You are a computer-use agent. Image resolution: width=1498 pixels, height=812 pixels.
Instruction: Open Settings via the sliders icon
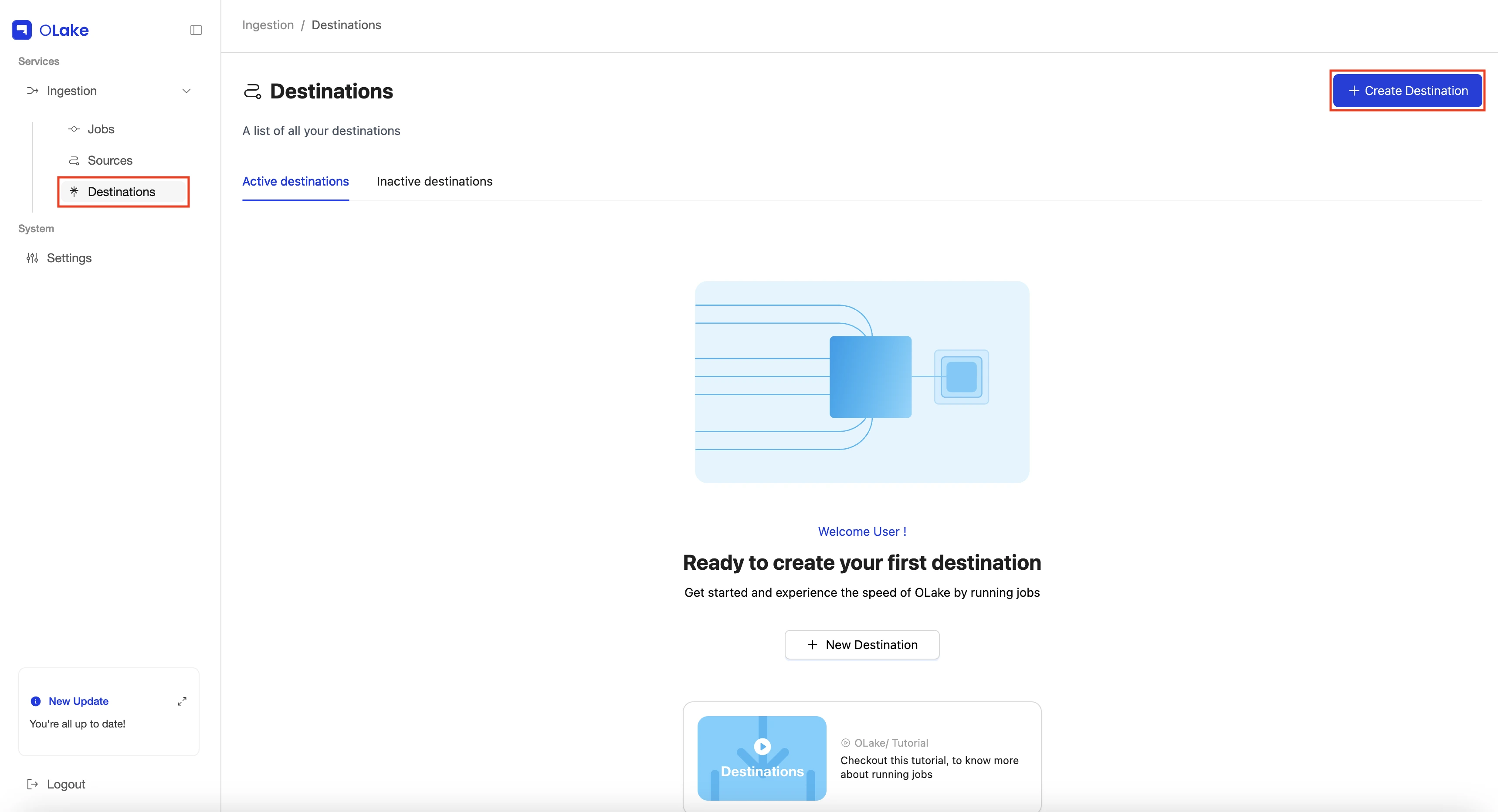[x=33, y=258]
